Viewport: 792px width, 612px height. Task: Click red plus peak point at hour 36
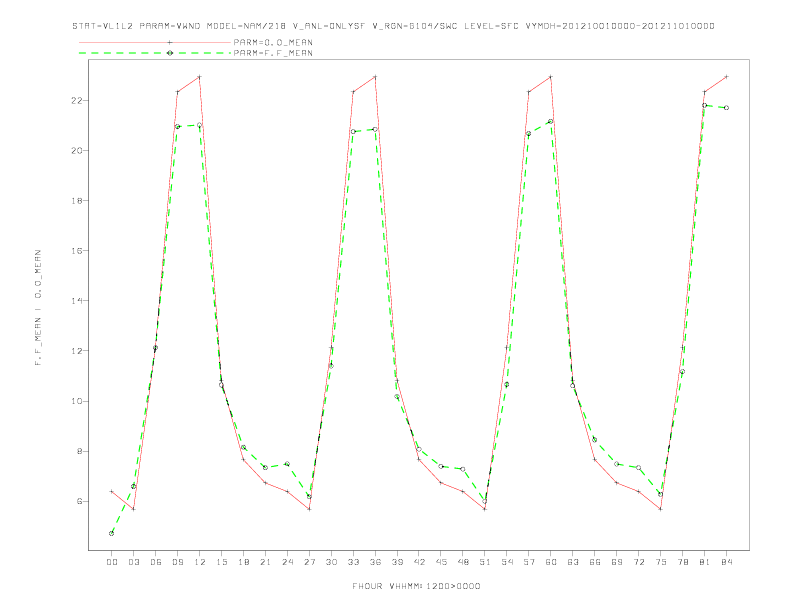pyautogui.click(x=375, y=77)
